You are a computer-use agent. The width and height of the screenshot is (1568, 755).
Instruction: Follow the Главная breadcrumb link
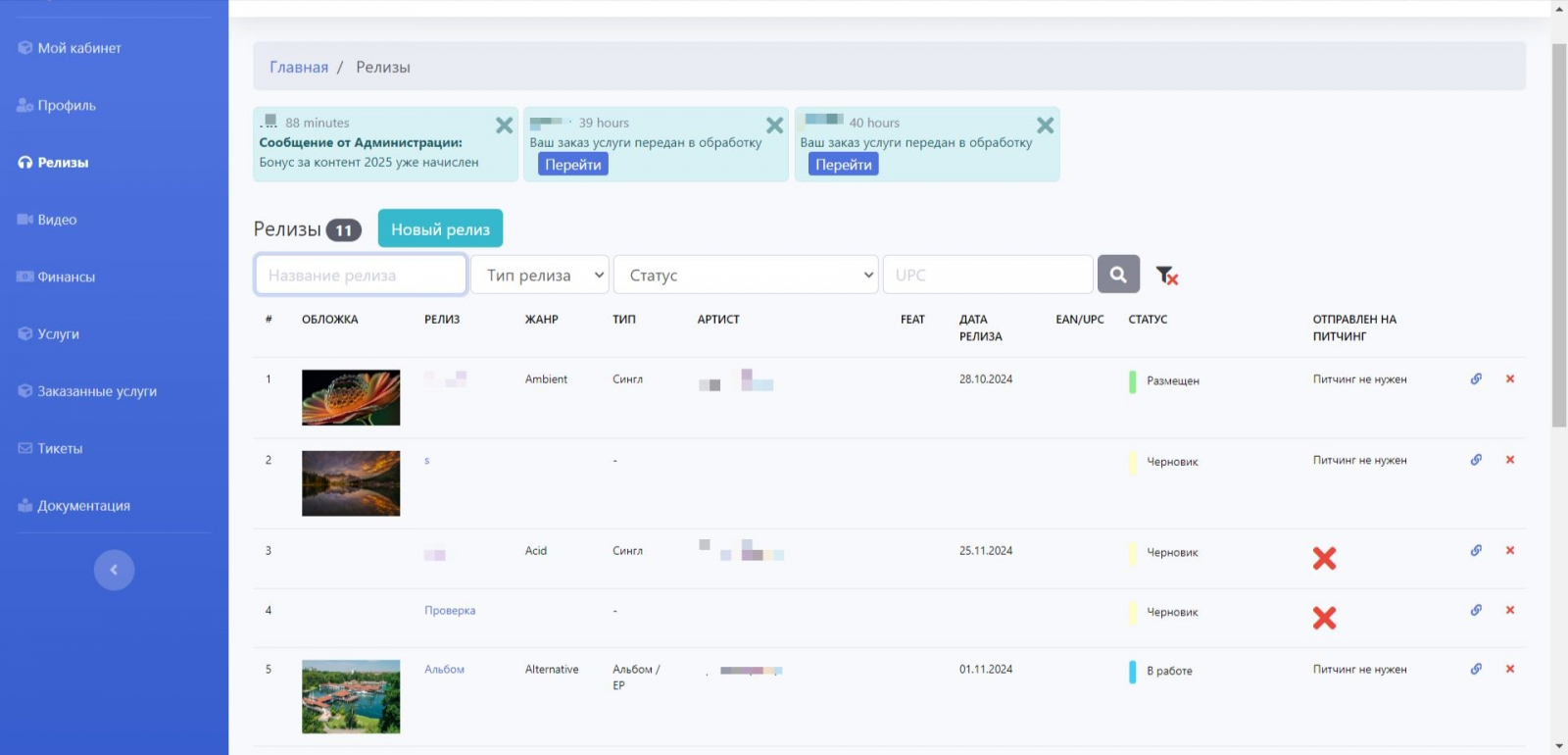click(299, 68)
